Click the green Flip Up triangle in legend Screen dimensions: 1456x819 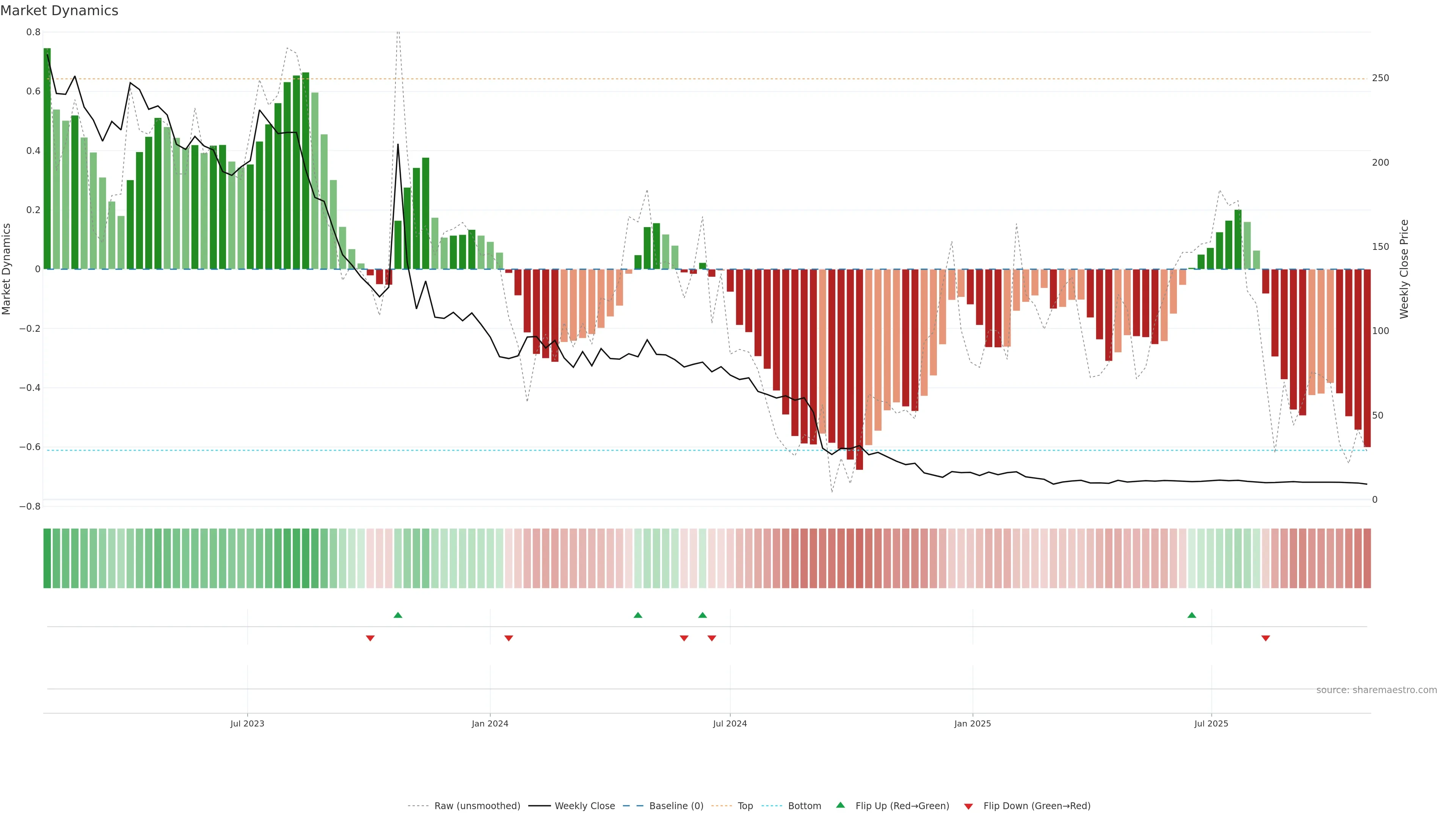pyautogui.click(x=841, y=805)
